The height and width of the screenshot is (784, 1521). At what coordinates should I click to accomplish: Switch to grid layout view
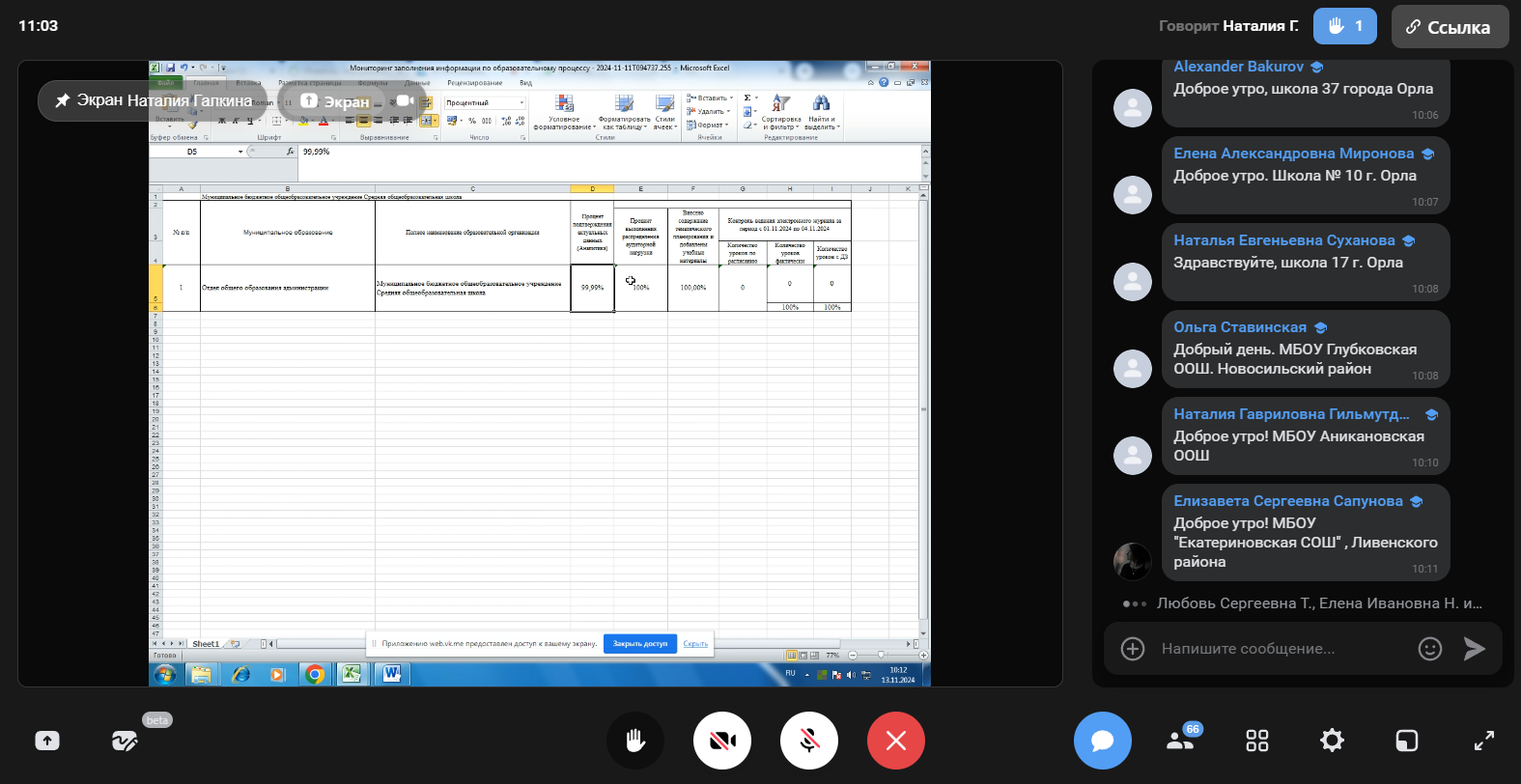[x=1256, y=741]
